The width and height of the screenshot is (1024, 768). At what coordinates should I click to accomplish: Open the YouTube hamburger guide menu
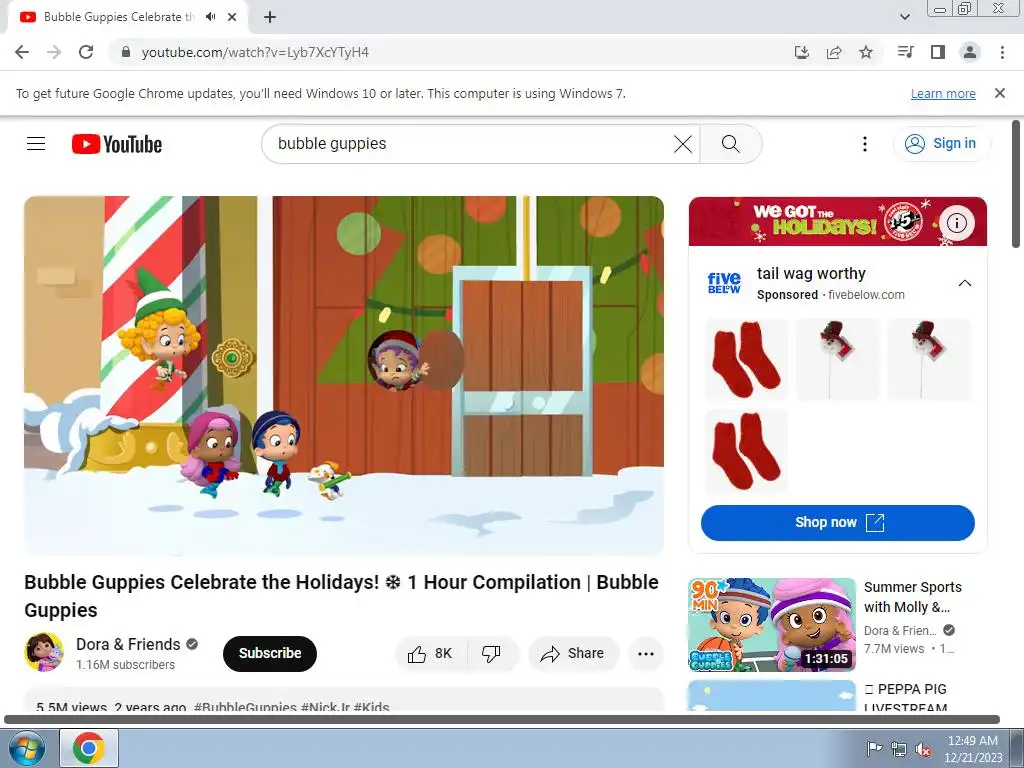tap(36, 144)
